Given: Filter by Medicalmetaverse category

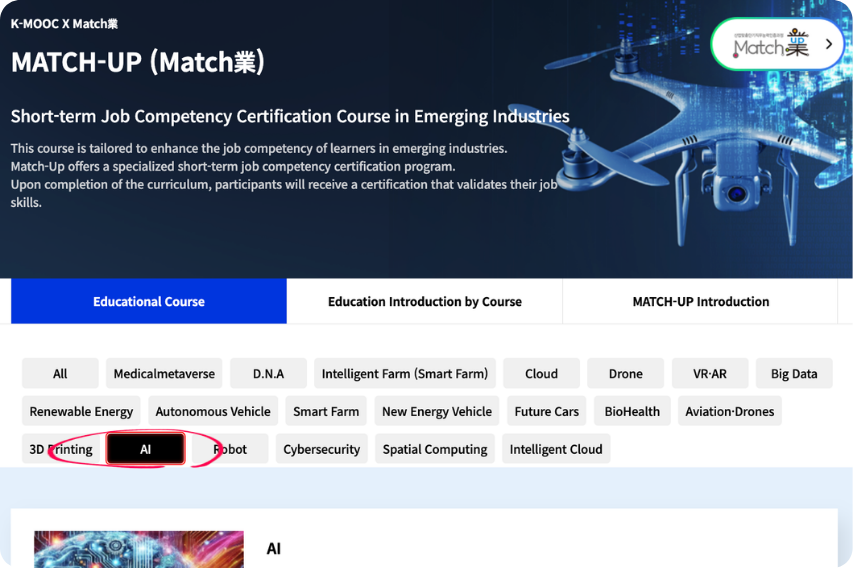Looking at the screenshot, I should coord(164,374).
